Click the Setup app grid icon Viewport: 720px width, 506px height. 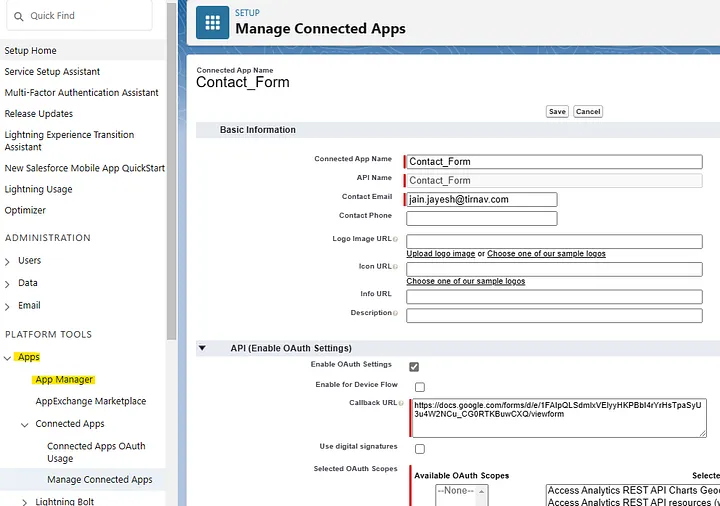pyautogui.click(x=212, y=22)
